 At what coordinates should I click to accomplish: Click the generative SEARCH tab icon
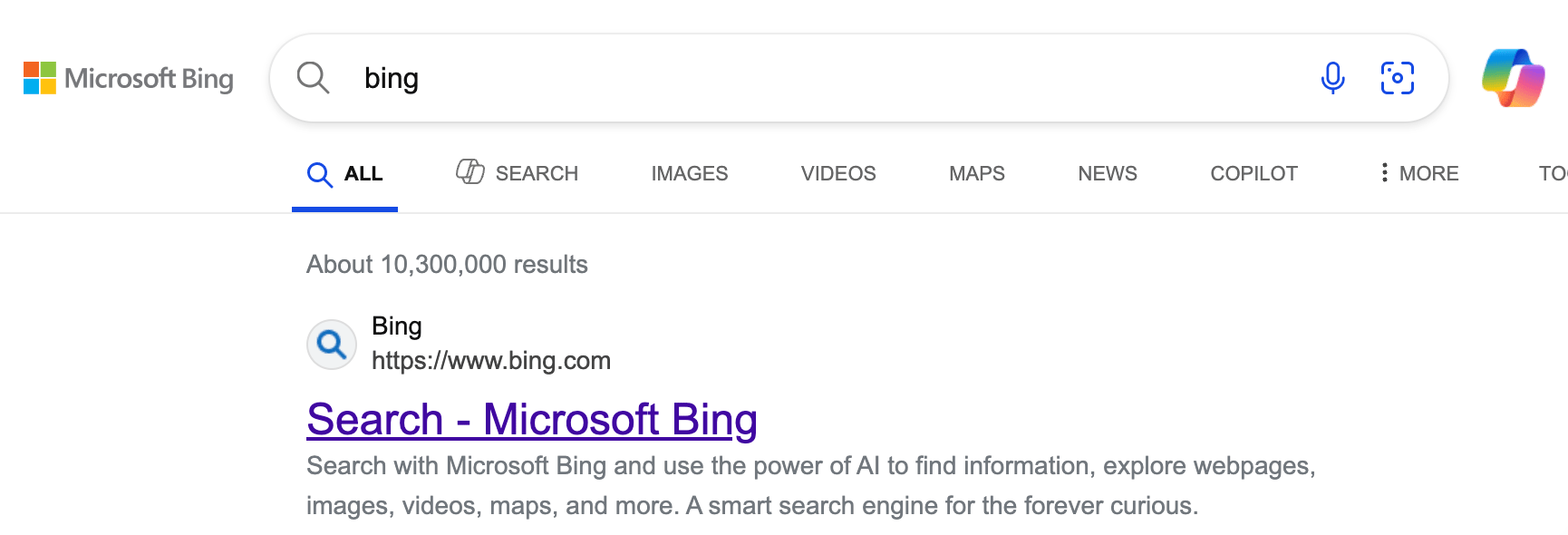(469, 172)
